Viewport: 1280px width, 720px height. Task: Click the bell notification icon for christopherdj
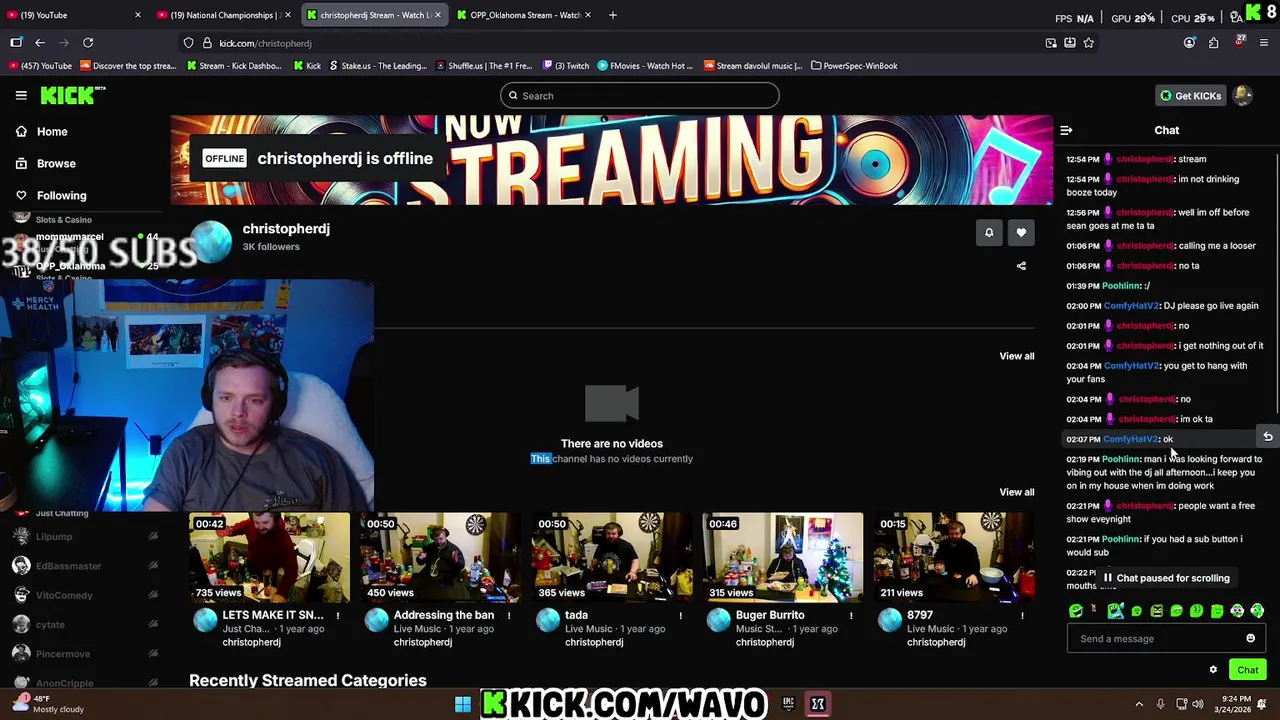[989, 233]
